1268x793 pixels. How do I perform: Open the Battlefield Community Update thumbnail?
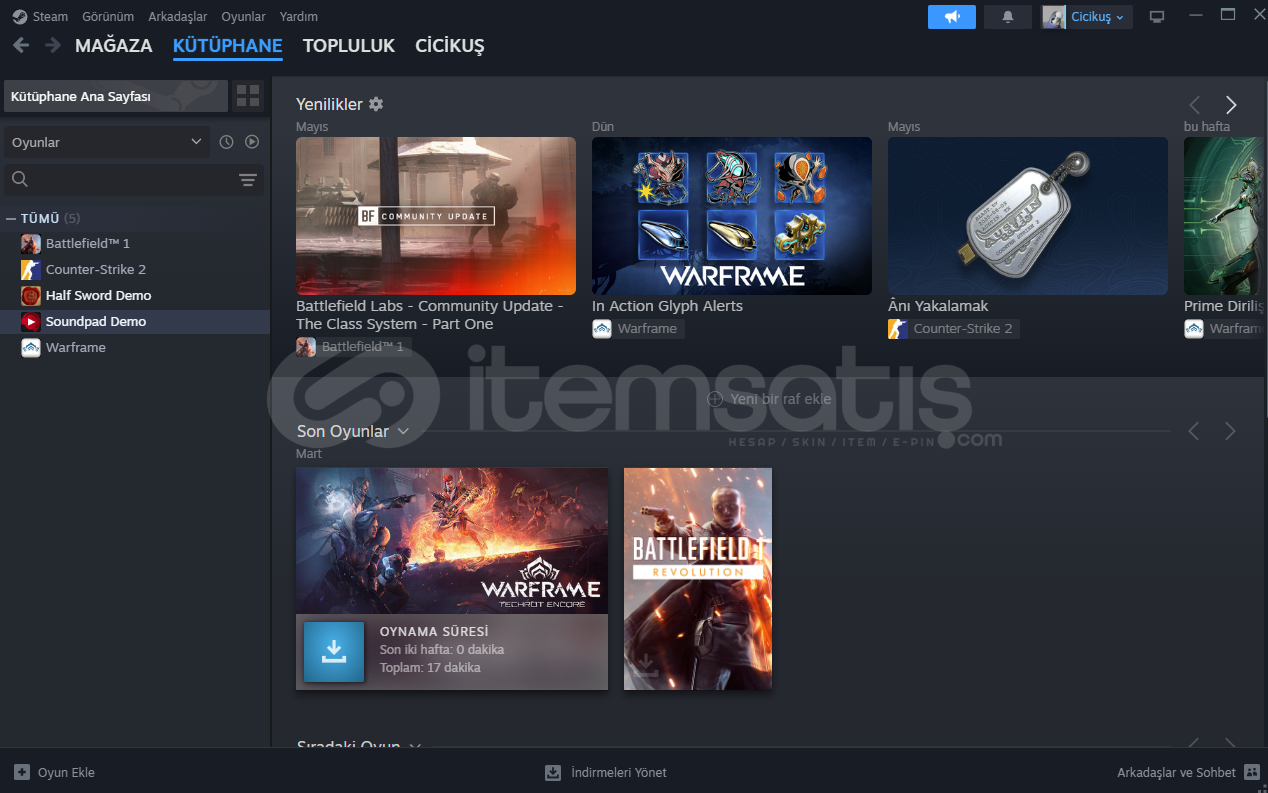click(x=436, y=216)
